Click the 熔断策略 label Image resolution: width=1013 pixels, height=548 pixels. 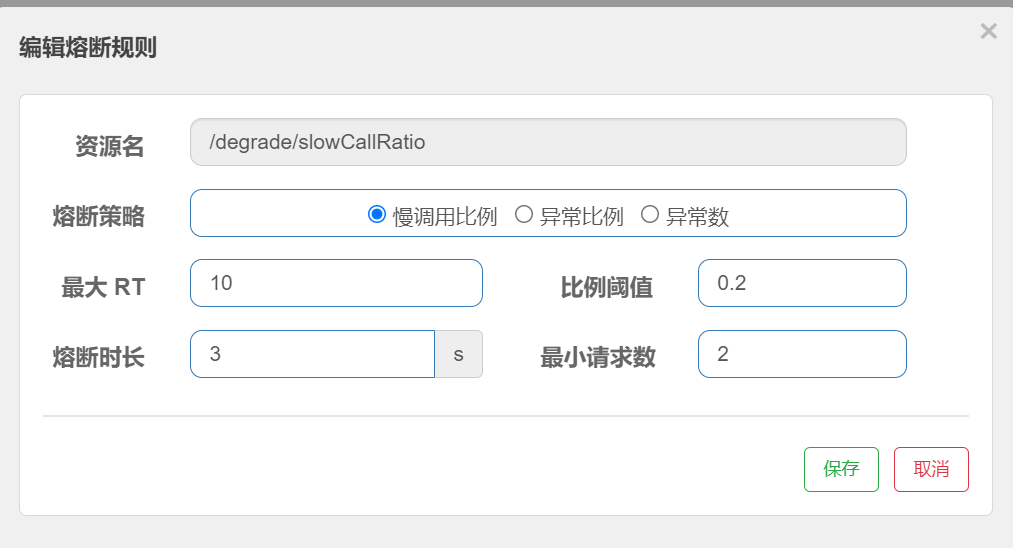98,216
